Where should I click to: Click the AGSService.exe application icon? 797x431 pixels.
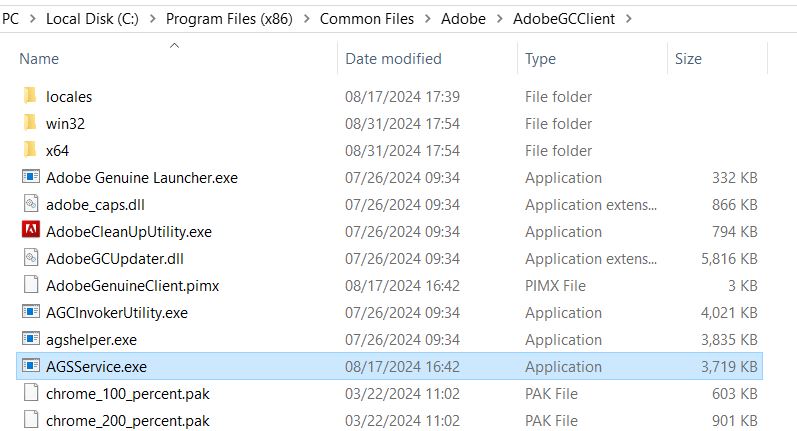tap(29, 366)
